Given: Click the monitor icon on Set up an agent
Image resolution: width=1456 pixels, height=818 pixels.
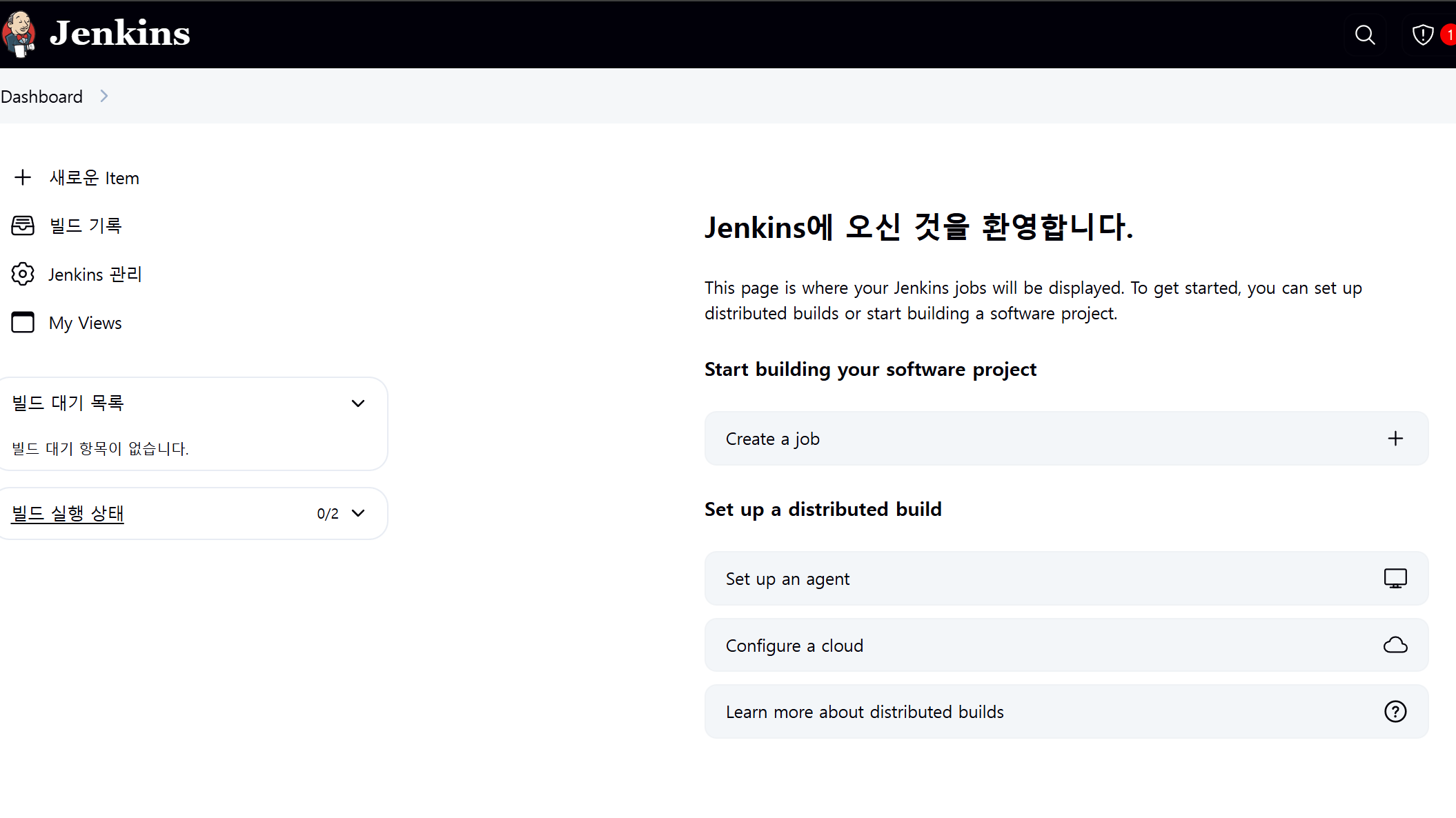Looking at the screenshot, I should click(x=1395, y=579).
